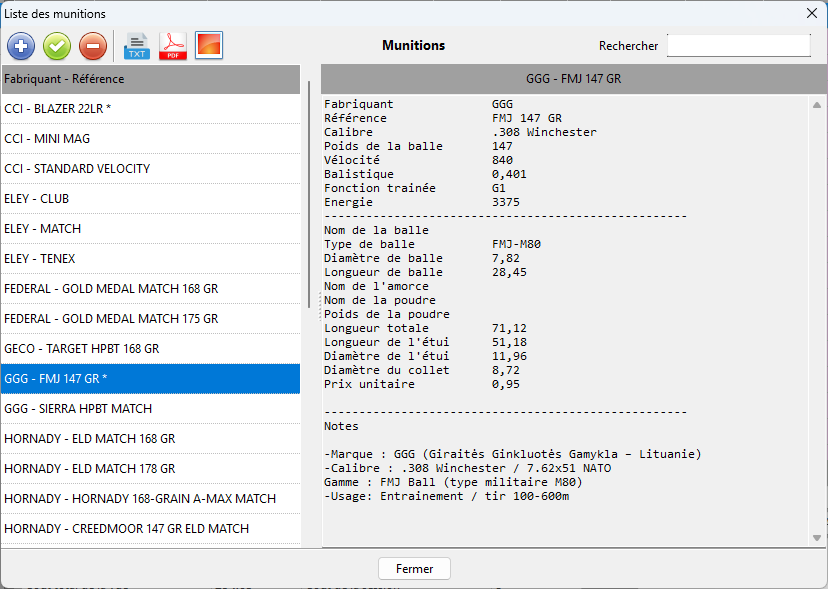Open HORNADY - ELD MATCH 168 GR
Image resolution: width=828 pixels, height=589 pixels.
(150, 439)
